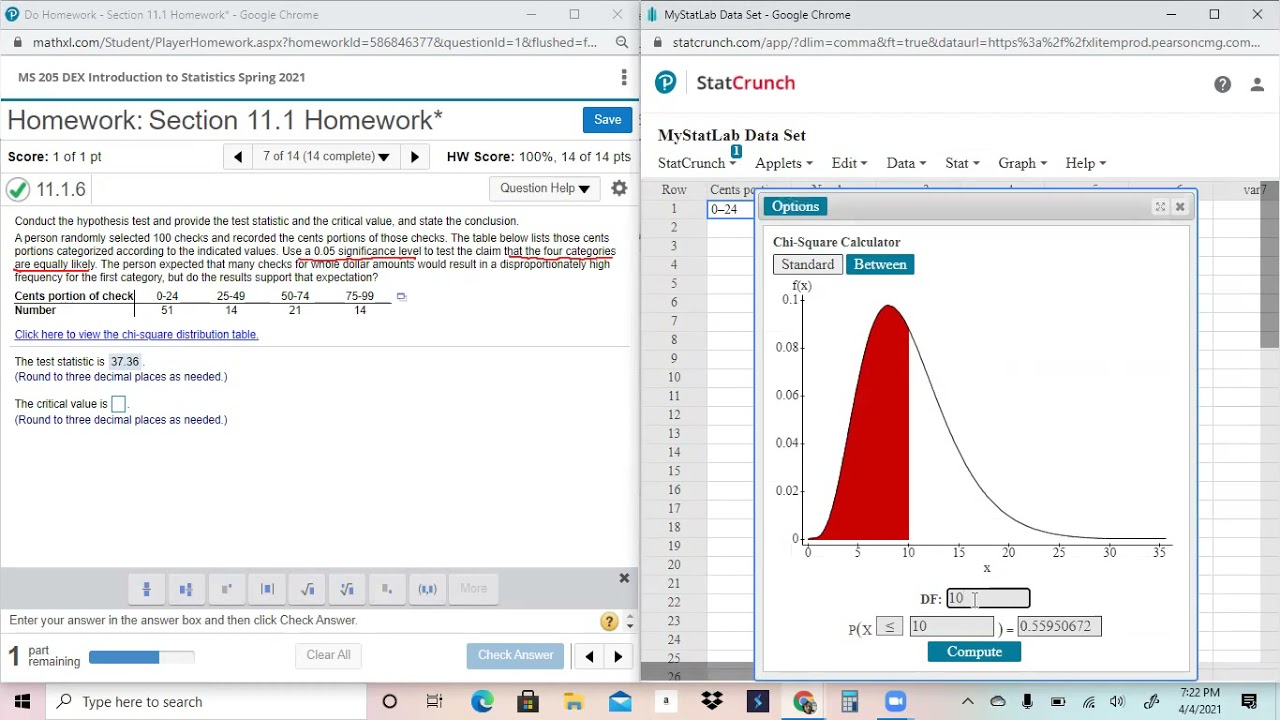The height and width of the screenshot is (720, 1280).
Task: Insert subscript template from math palette
Action: [387, 589]
